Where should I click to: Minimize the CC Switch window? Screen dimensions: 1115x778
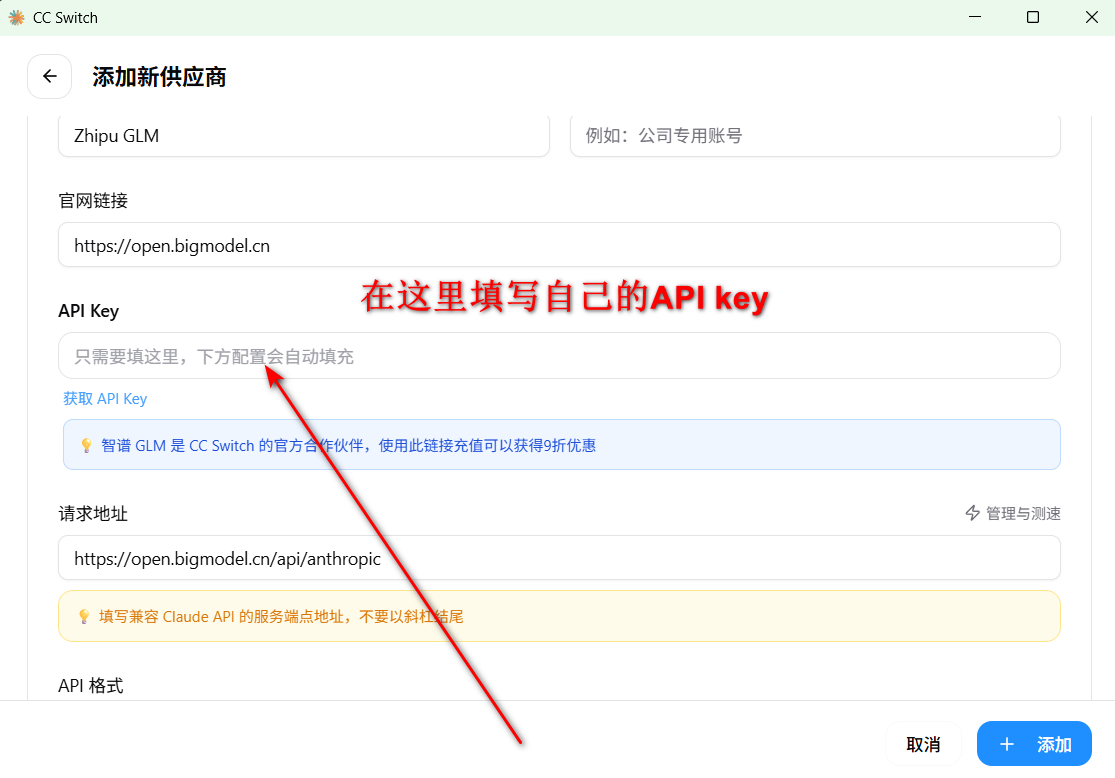[x=975, y=17]
